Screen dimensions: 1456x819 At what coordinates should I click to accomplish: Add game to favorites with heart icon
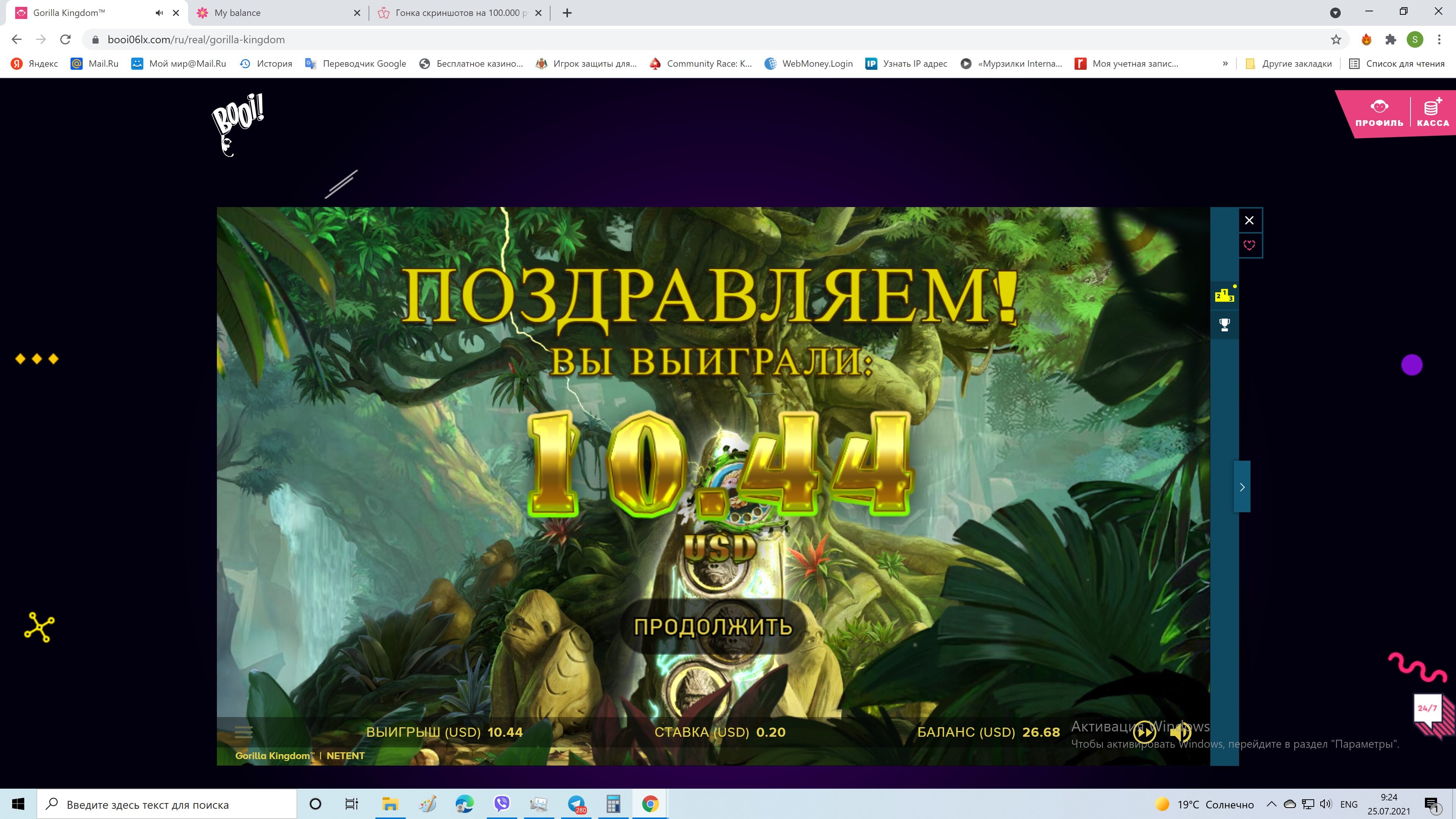coord(1249,245)
